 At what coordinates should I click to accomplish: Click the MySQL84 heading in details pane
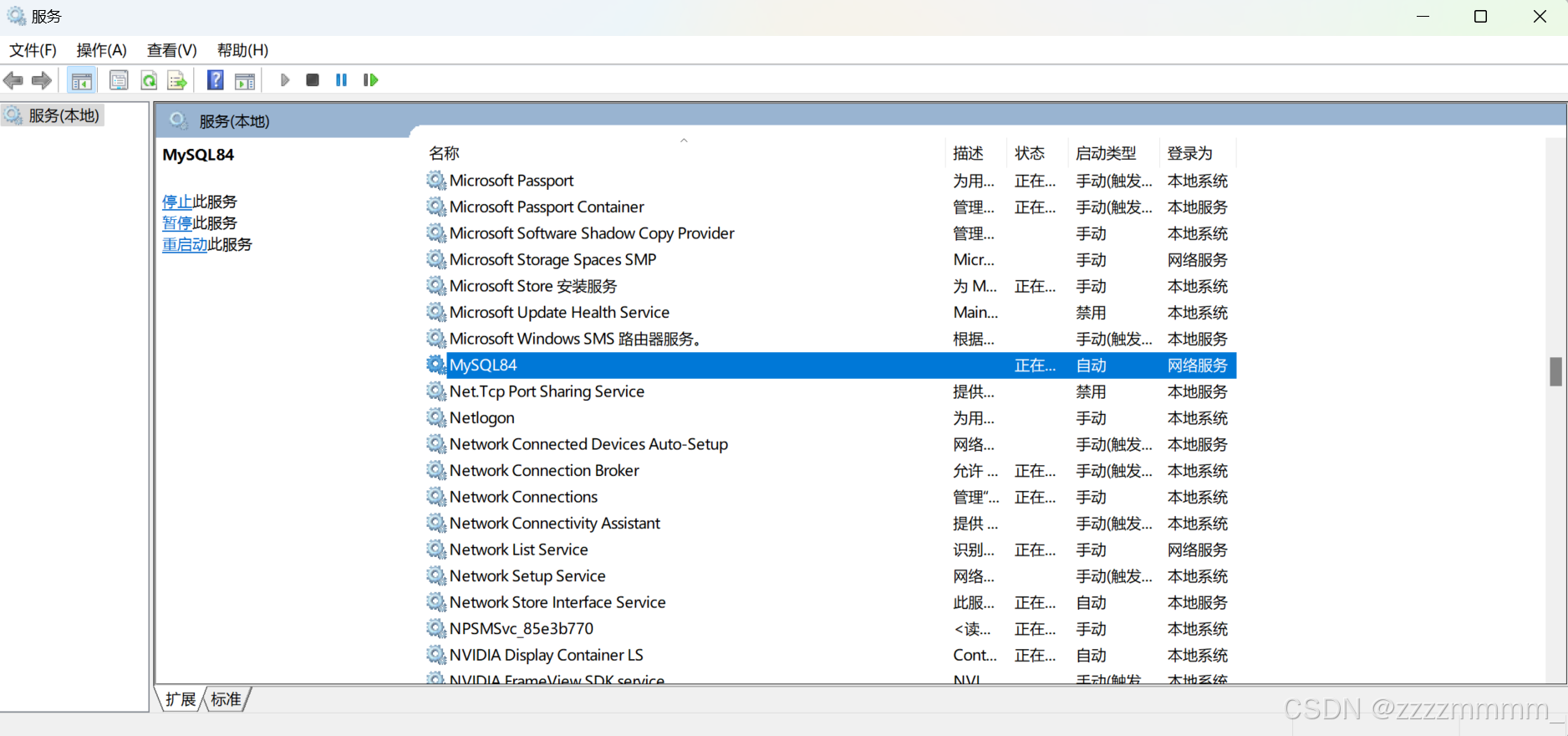(x=198, y=155)
